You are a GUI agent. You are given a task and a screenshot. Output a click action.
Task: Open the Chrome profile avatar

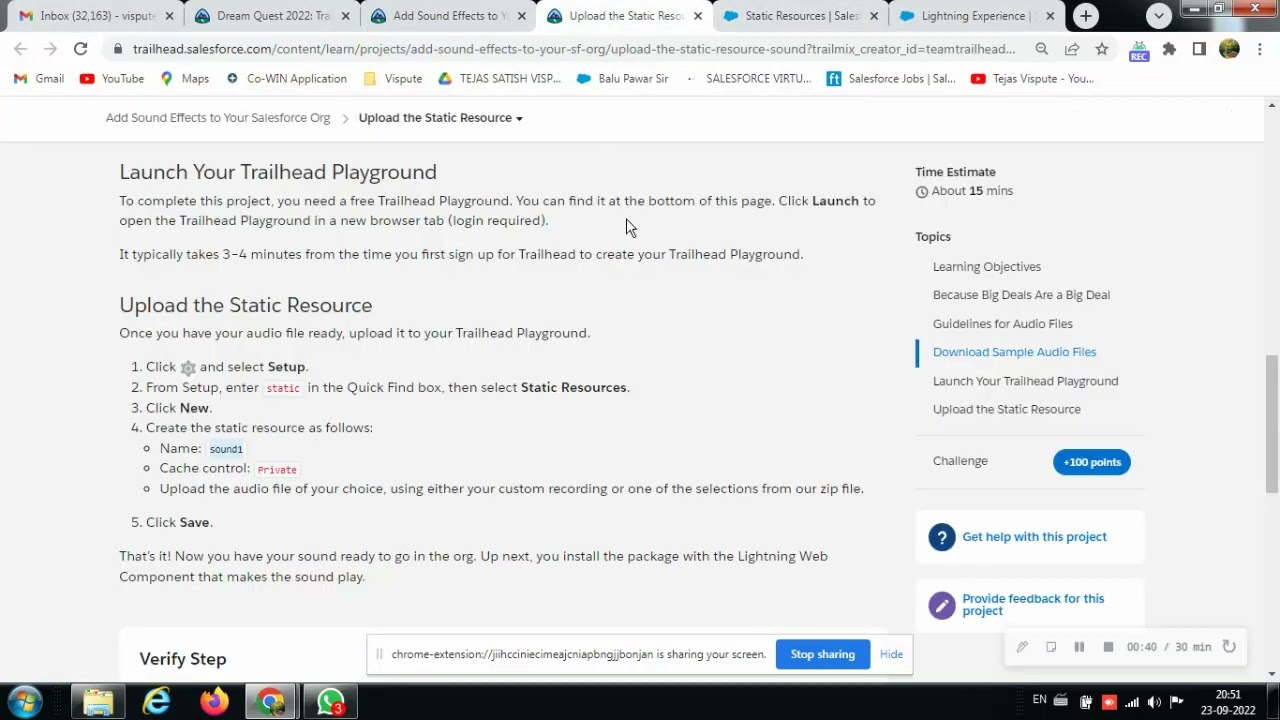point(1229,49)
